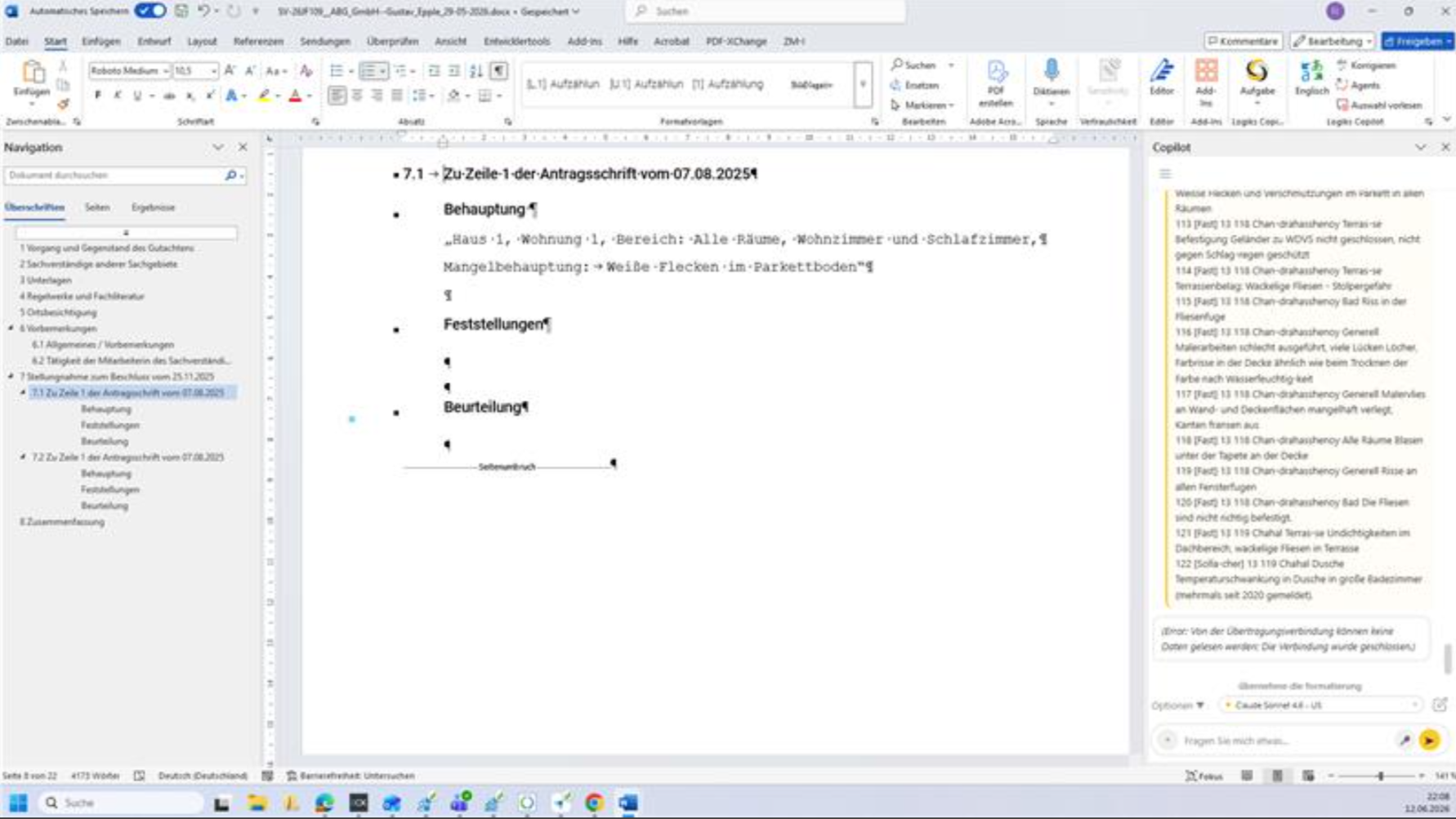This screenshot has width=1456, height=819.
Task: Click the Dokument durchsuchen search field
Action: click(x=114, y=176)
